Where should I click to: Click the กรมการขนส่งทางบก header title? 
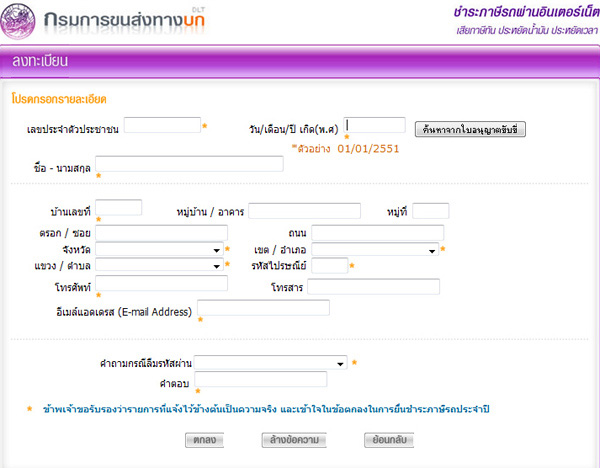124,20
